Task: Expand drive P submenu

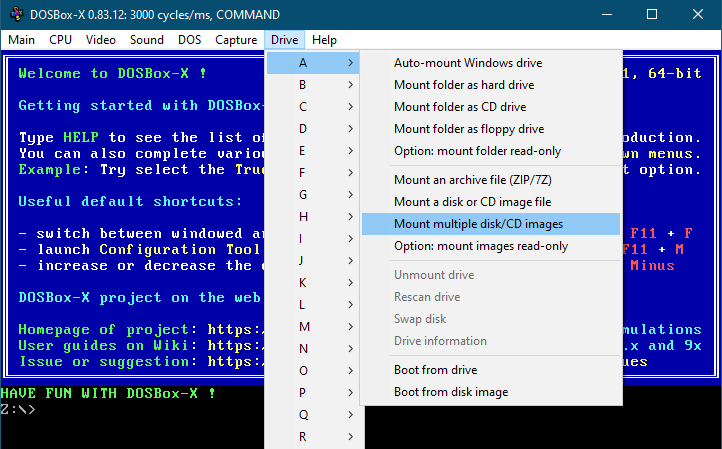Action: pos(313,393)
